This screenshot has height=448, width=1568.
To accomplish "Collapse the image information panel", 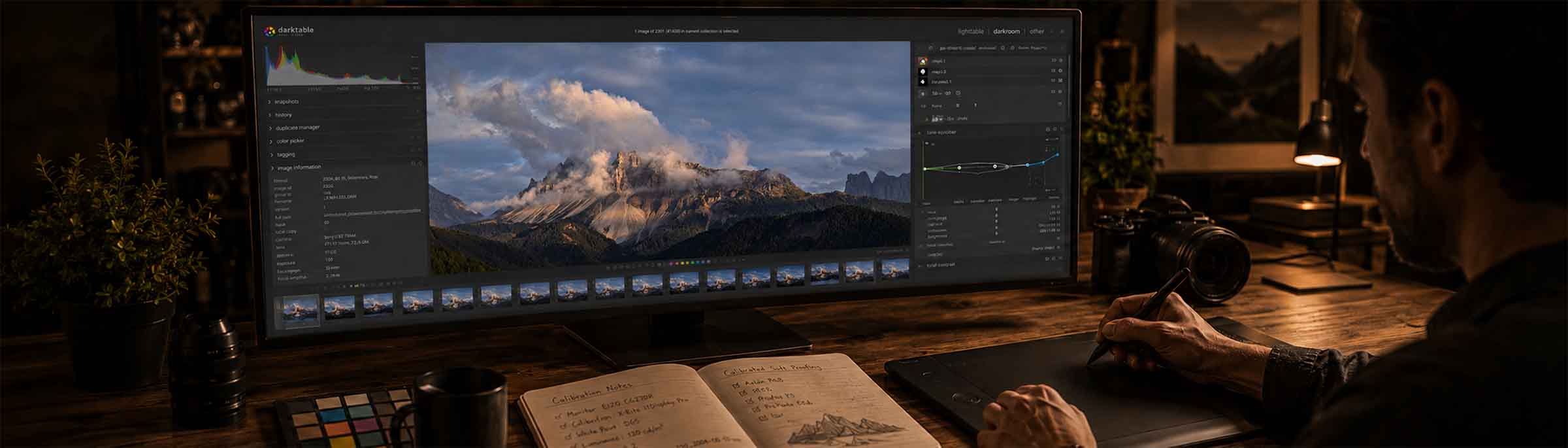I will click(x=298, y=168).
